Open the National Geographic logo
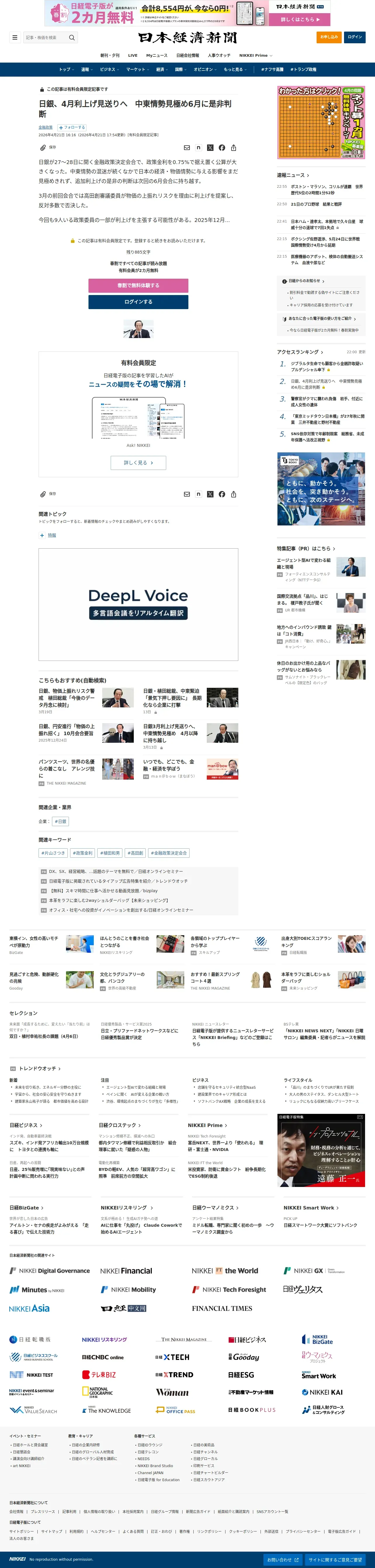This screenshot has height=1568, width=375. coord(97,1392)
